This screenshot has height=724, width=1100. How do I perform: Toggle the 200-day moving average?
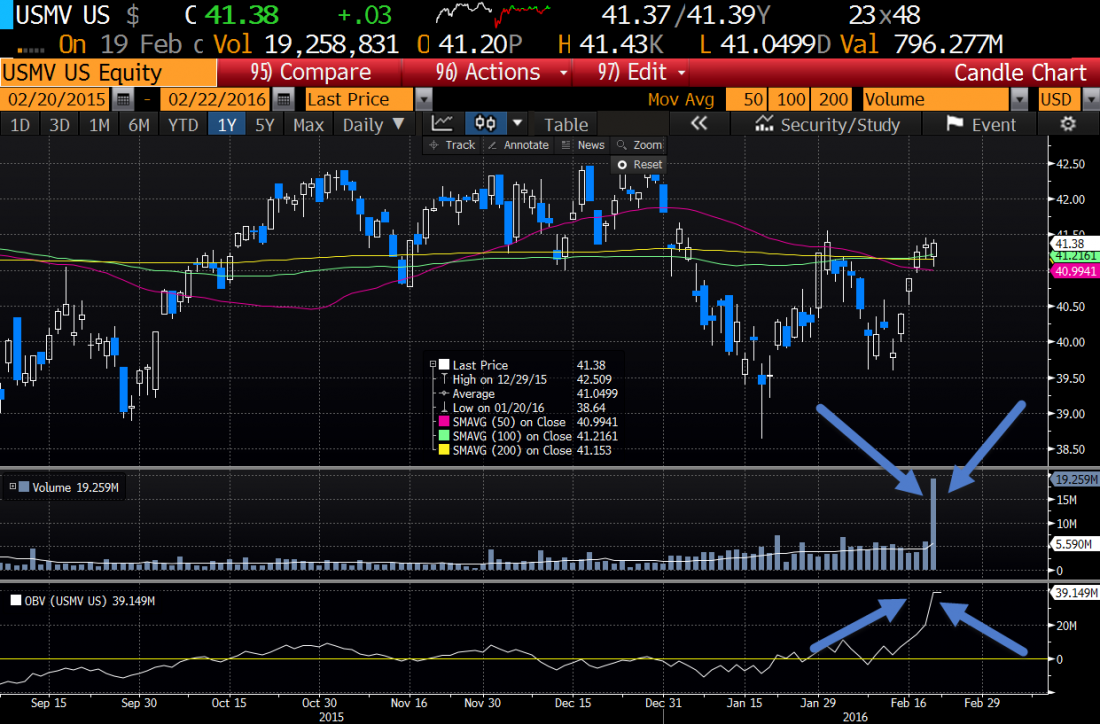pos(834,99)
